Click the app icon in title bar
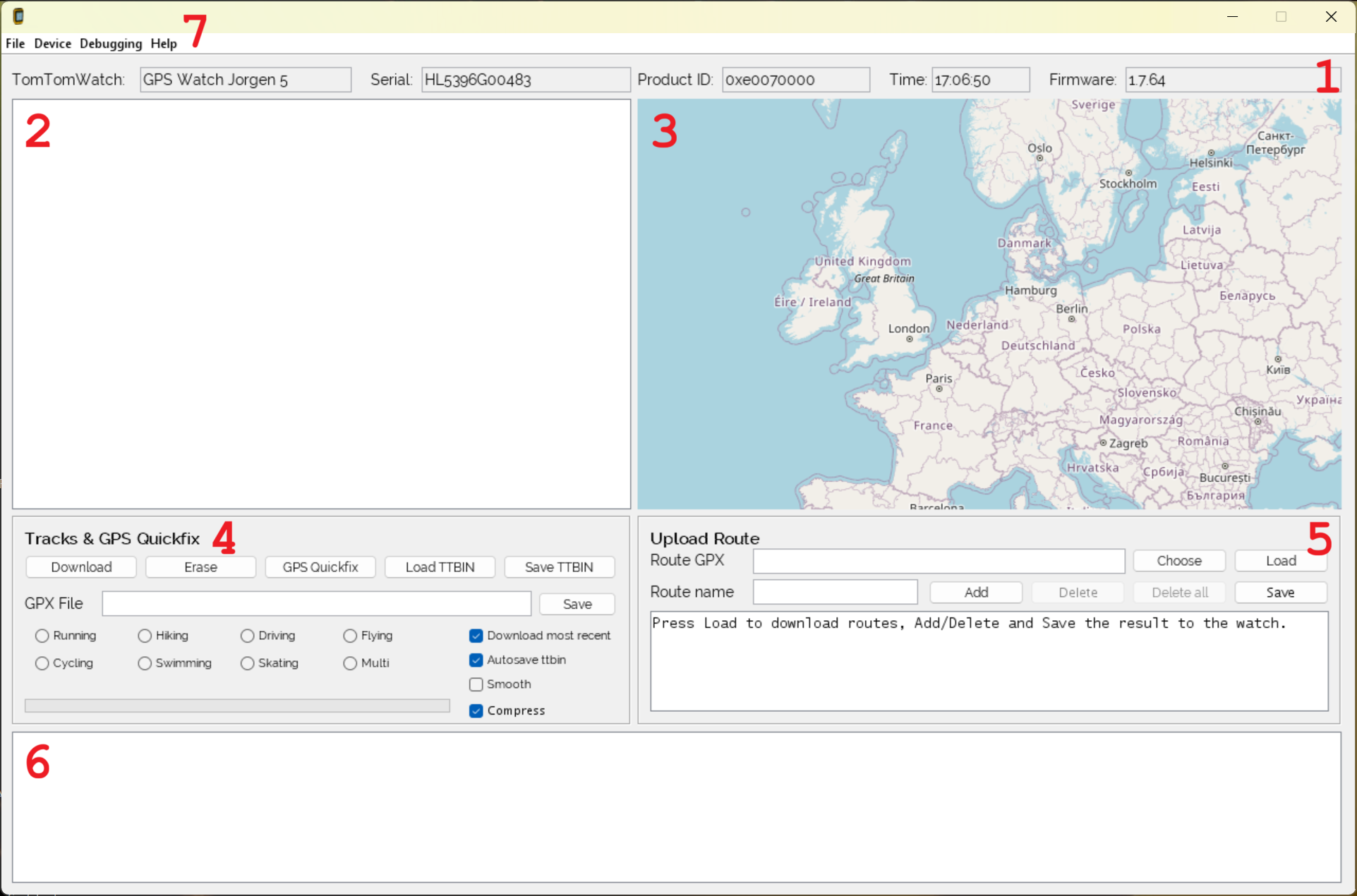The image size is (1357, 896). click(x=18, y=16)
